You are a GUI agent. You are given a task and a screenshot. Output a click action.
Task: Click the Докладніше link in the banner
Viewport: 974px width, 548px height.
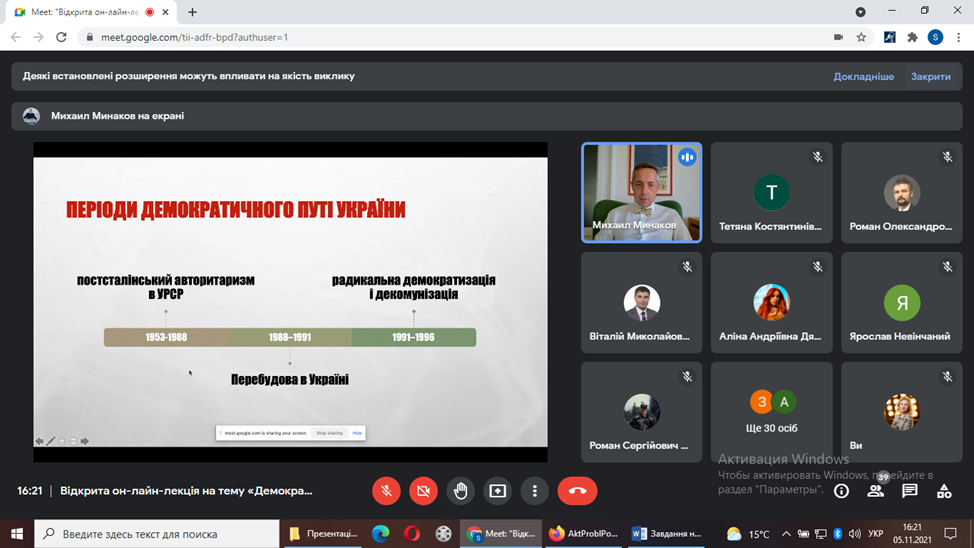pos(863,76)
